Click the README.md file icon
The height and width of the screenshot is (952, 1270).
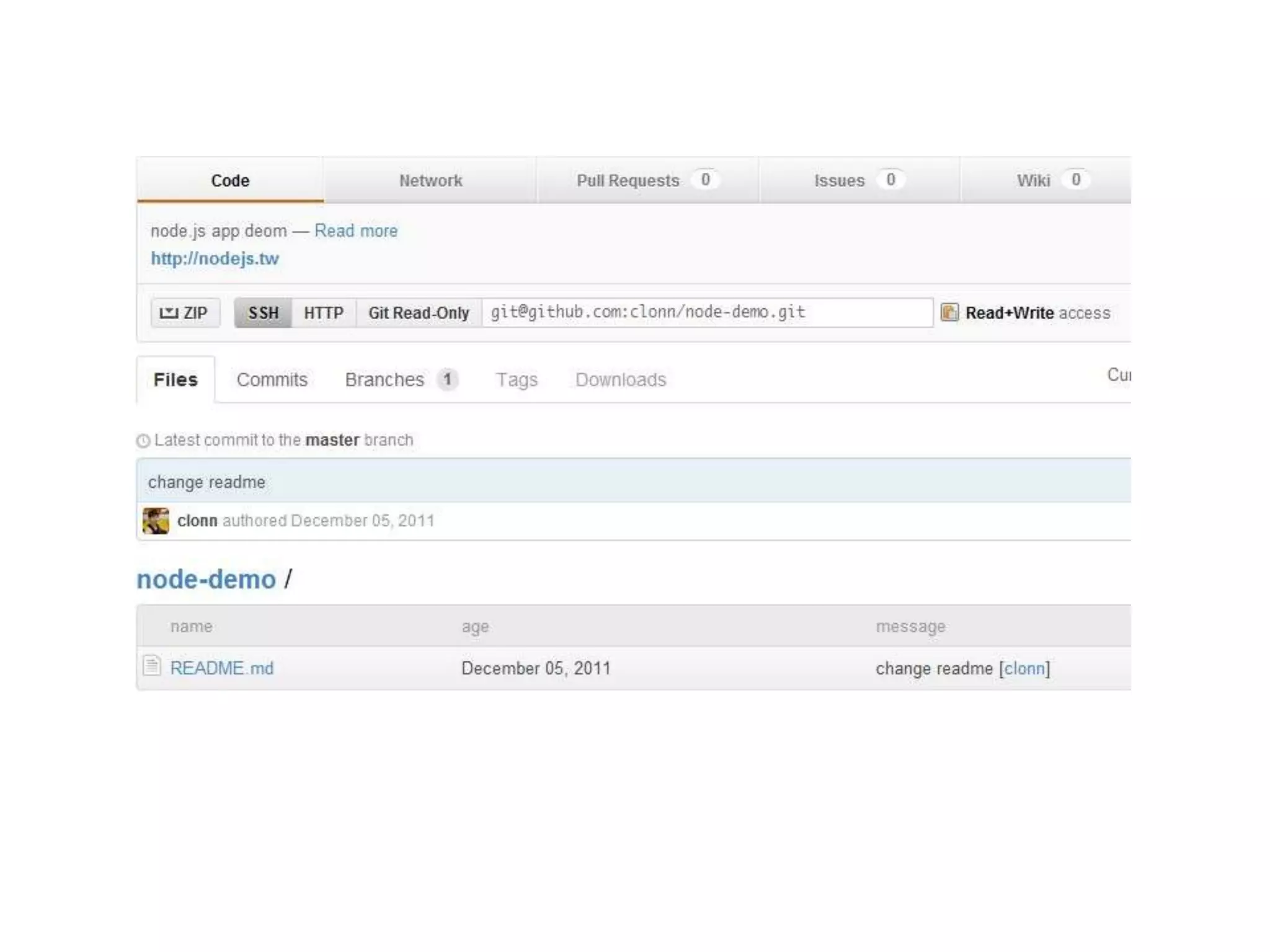tap(151, 666)
